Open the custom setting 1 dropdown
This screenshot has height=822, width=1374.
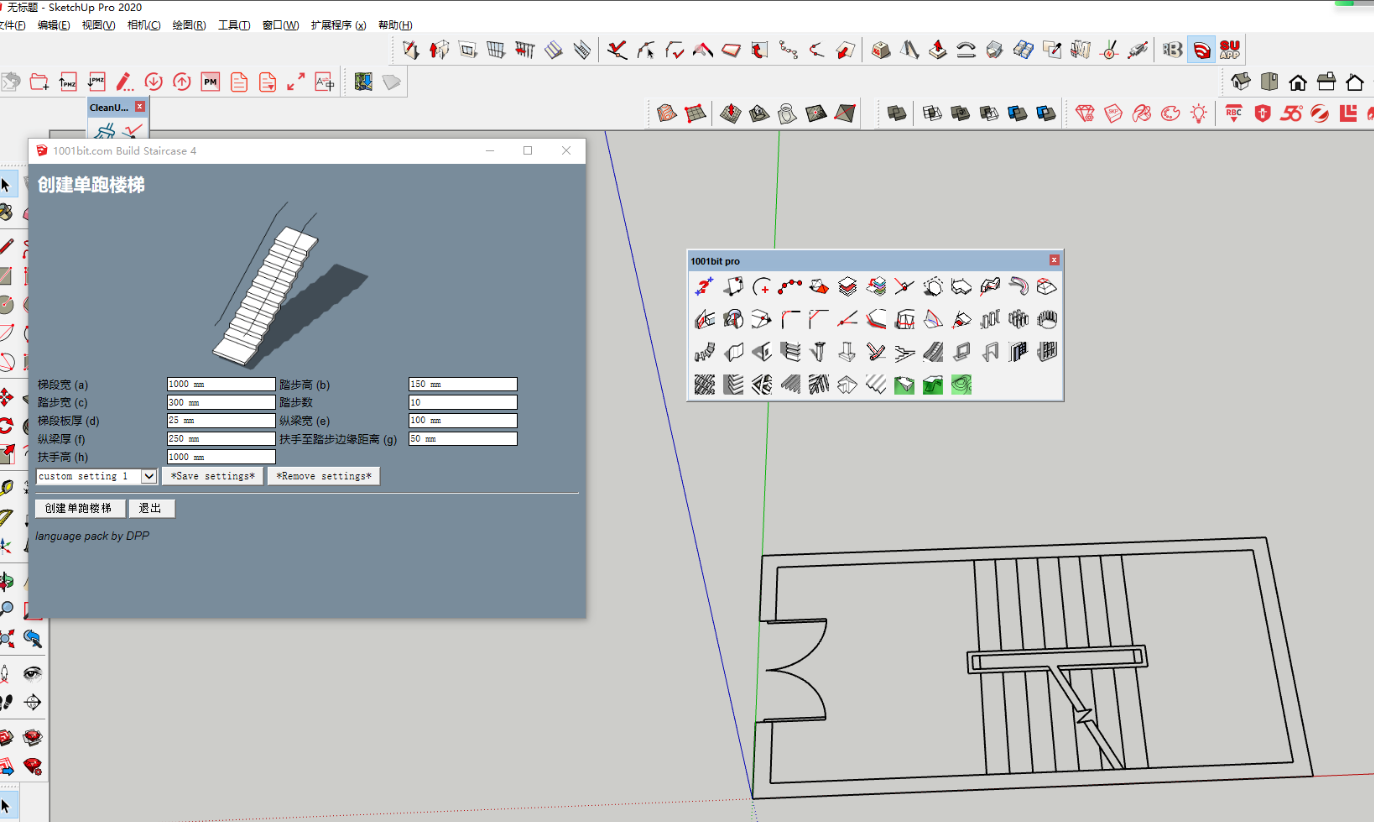[x=96, y=476]
